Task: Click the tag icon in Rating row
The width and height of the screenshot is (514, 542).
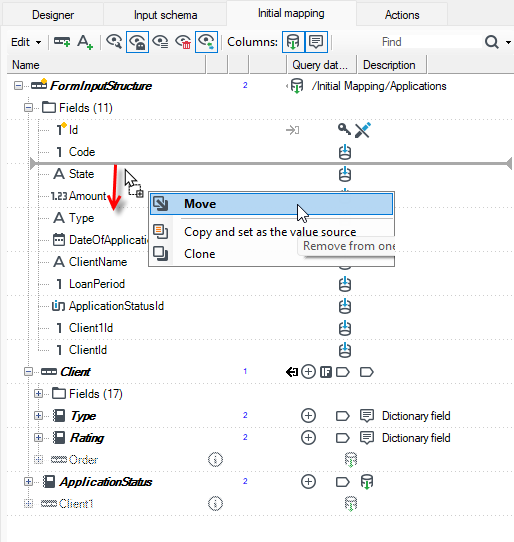Action: [x=343, y=438]
